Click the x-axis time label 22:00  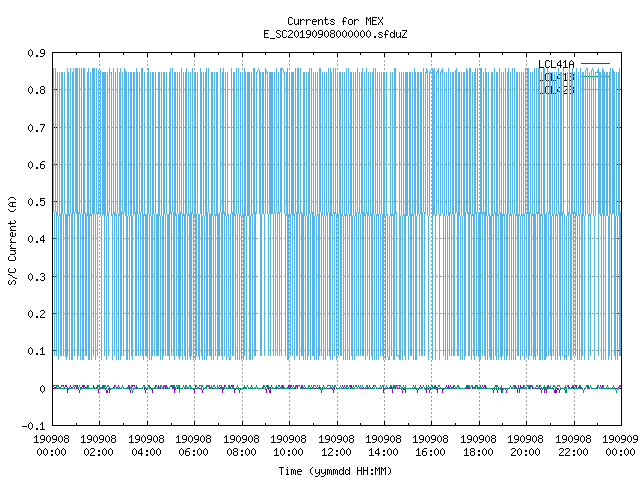(x=573, y=452)
